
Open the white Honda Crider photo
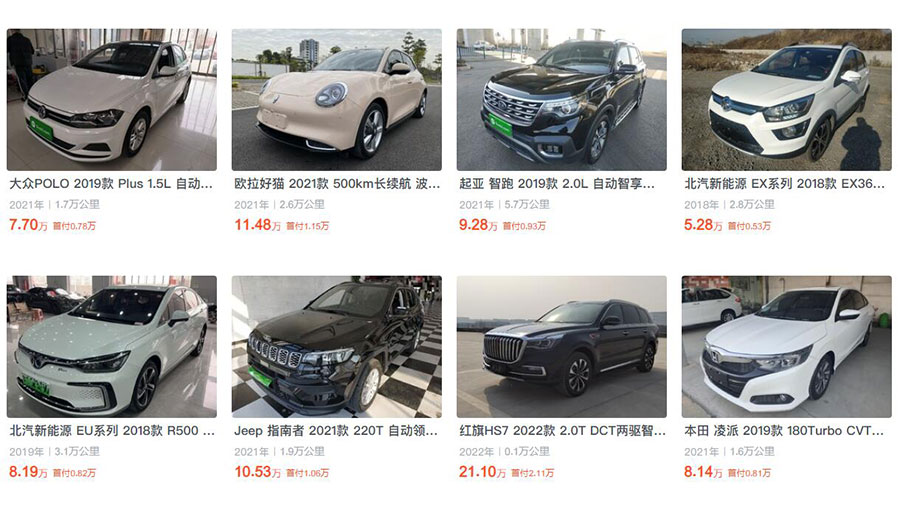point(787,347)
